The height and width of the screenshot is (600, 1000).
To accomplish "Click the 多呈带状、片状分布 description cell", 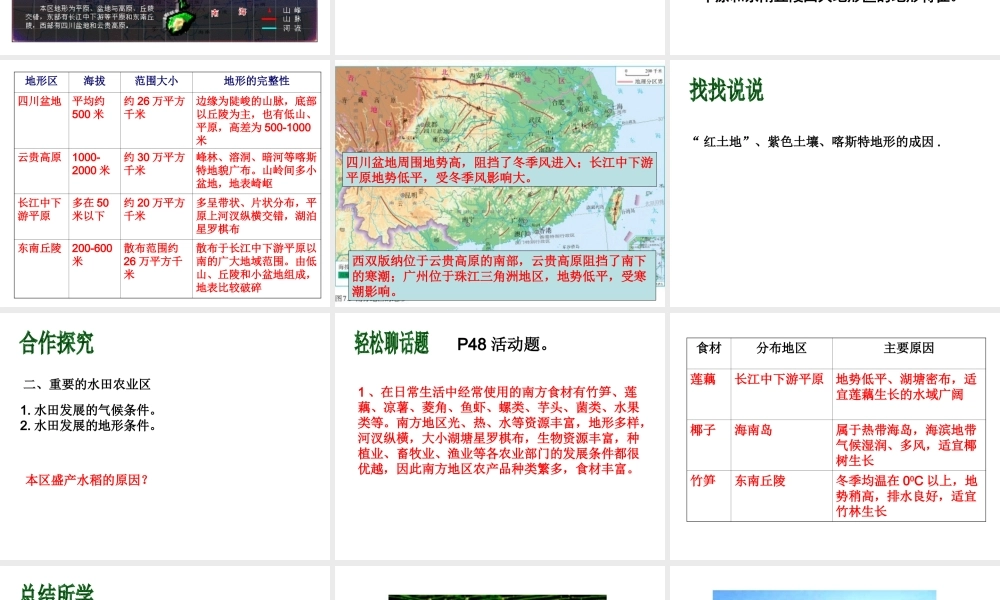I will pyautogui.click(x=256, y=216).
